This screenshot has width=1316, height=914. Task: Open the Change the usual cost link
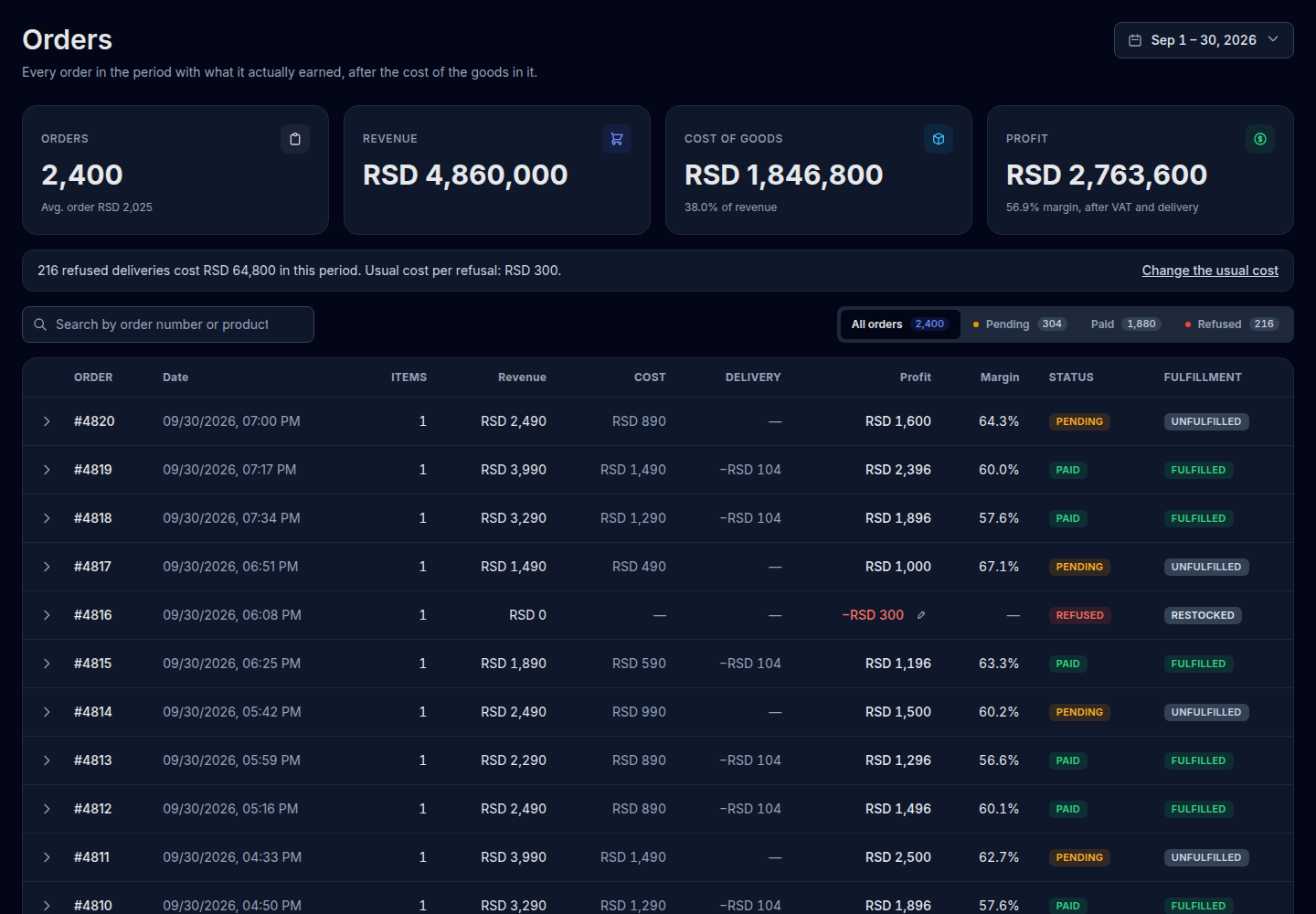click(1210, 271)
